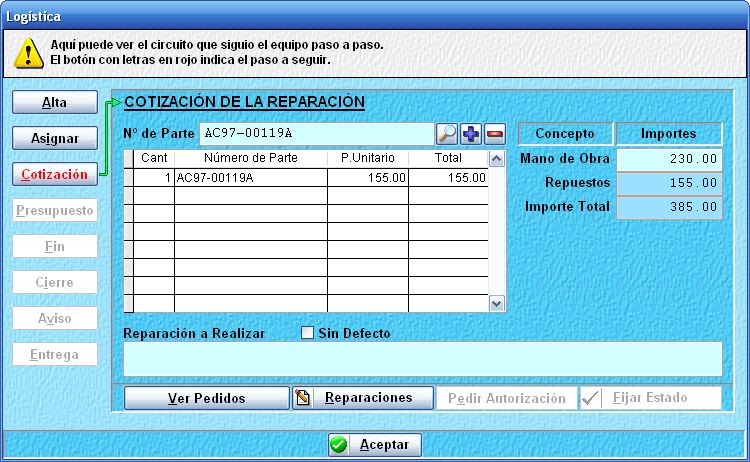
Task: Click the Reparación a Realizar text area
Action: 423,359
